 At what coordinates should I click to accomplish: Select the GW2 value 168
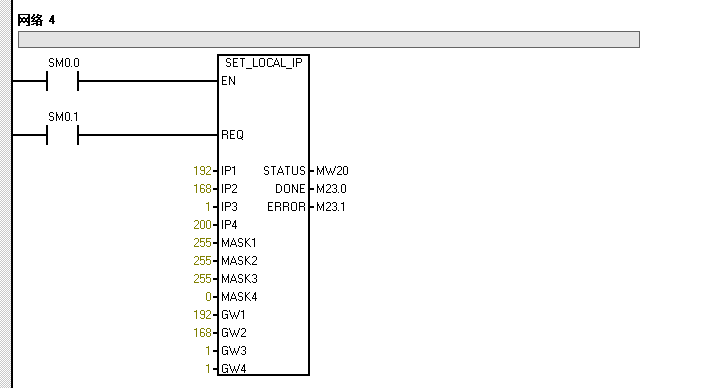coord(202,333)
